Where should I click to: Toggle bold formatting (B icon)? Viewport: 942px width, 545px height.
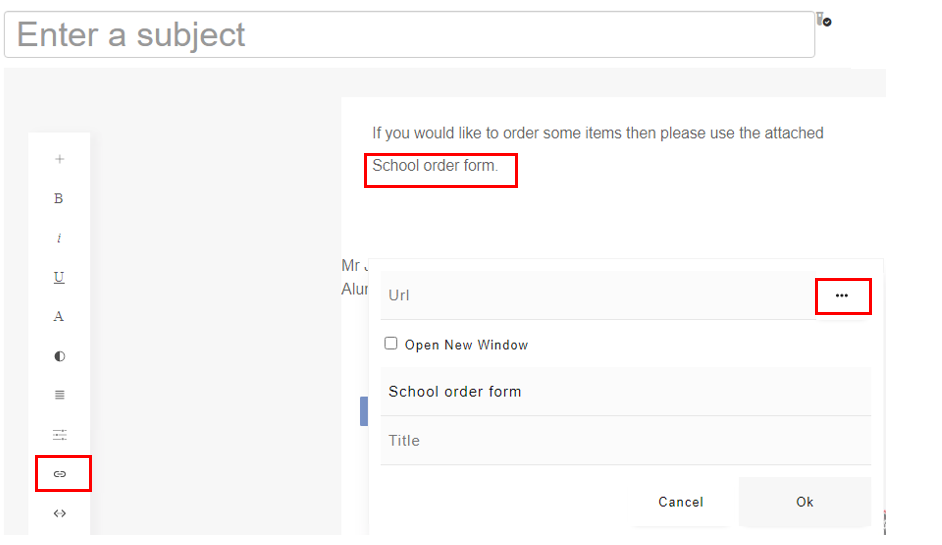(59, 199)
